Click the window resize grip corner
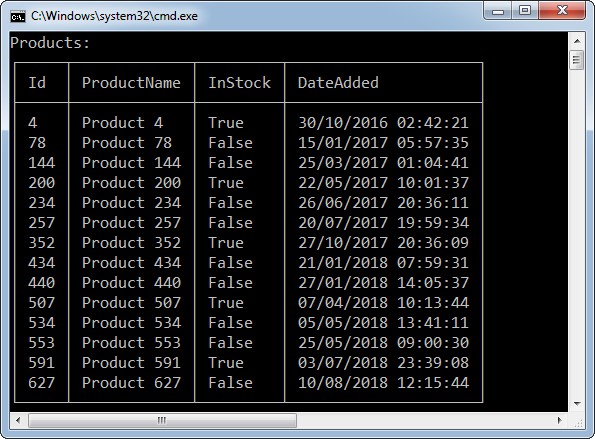The width and height of the screenshot is (595, 439). click(x=577, y=421)
